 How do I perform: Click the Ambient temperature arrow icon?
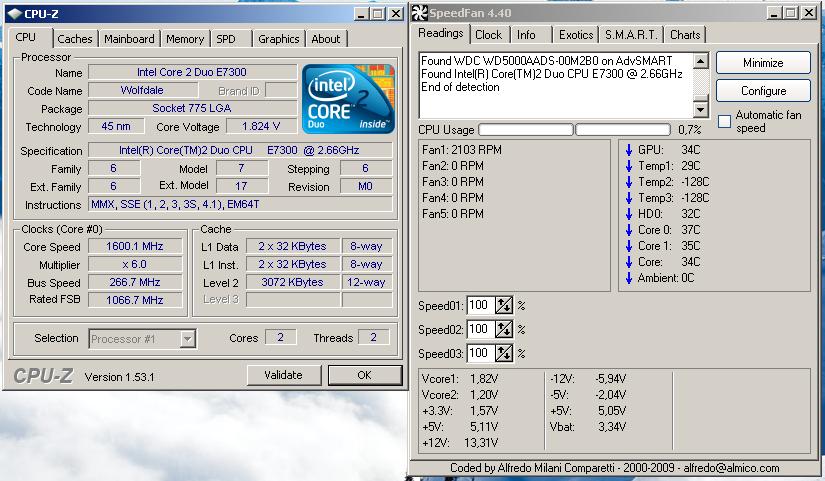pyautogui.click(x=629, y=278)
